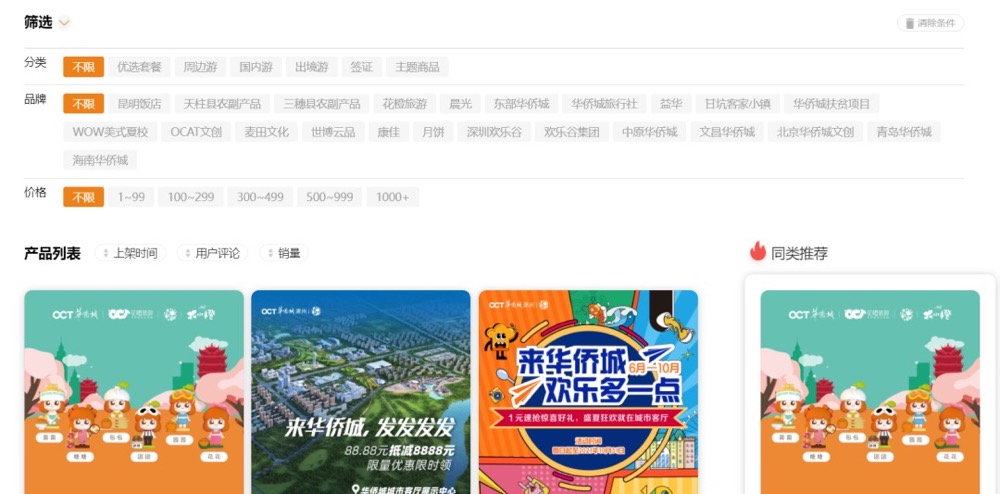Pick the 甘坑客家小镇 brand filter
Screen dimensions: 1000x494
[x=738, y=103]
